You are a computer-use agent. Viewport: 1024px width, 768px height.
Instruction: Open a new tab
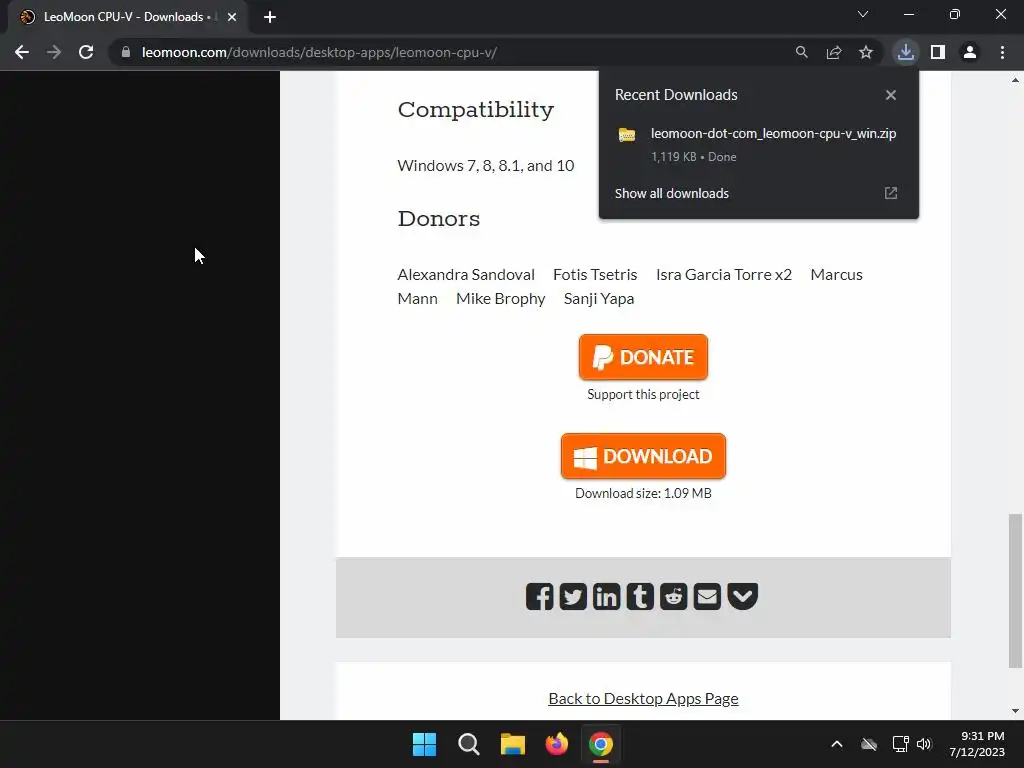(x=270, y=17)
